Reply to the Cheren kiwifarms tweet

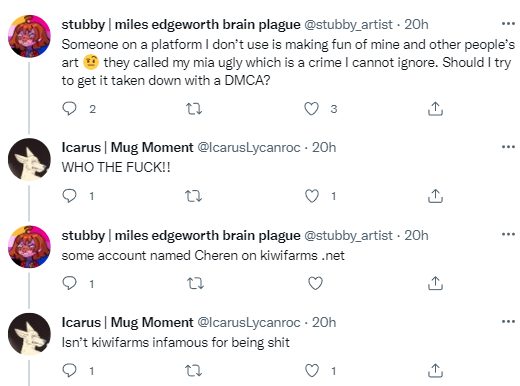coord(69,283)
